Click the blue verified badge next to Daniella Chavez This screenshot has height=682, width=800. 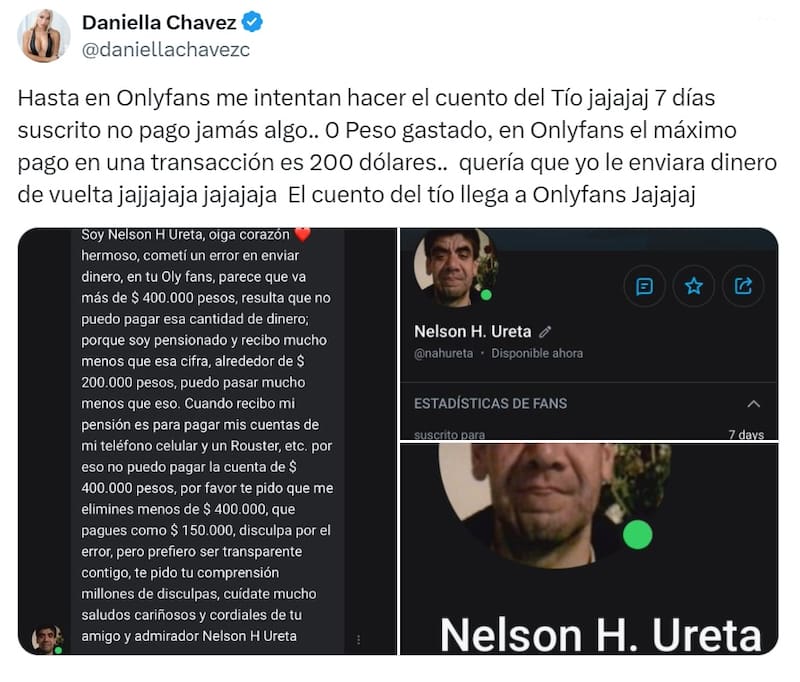252,22
